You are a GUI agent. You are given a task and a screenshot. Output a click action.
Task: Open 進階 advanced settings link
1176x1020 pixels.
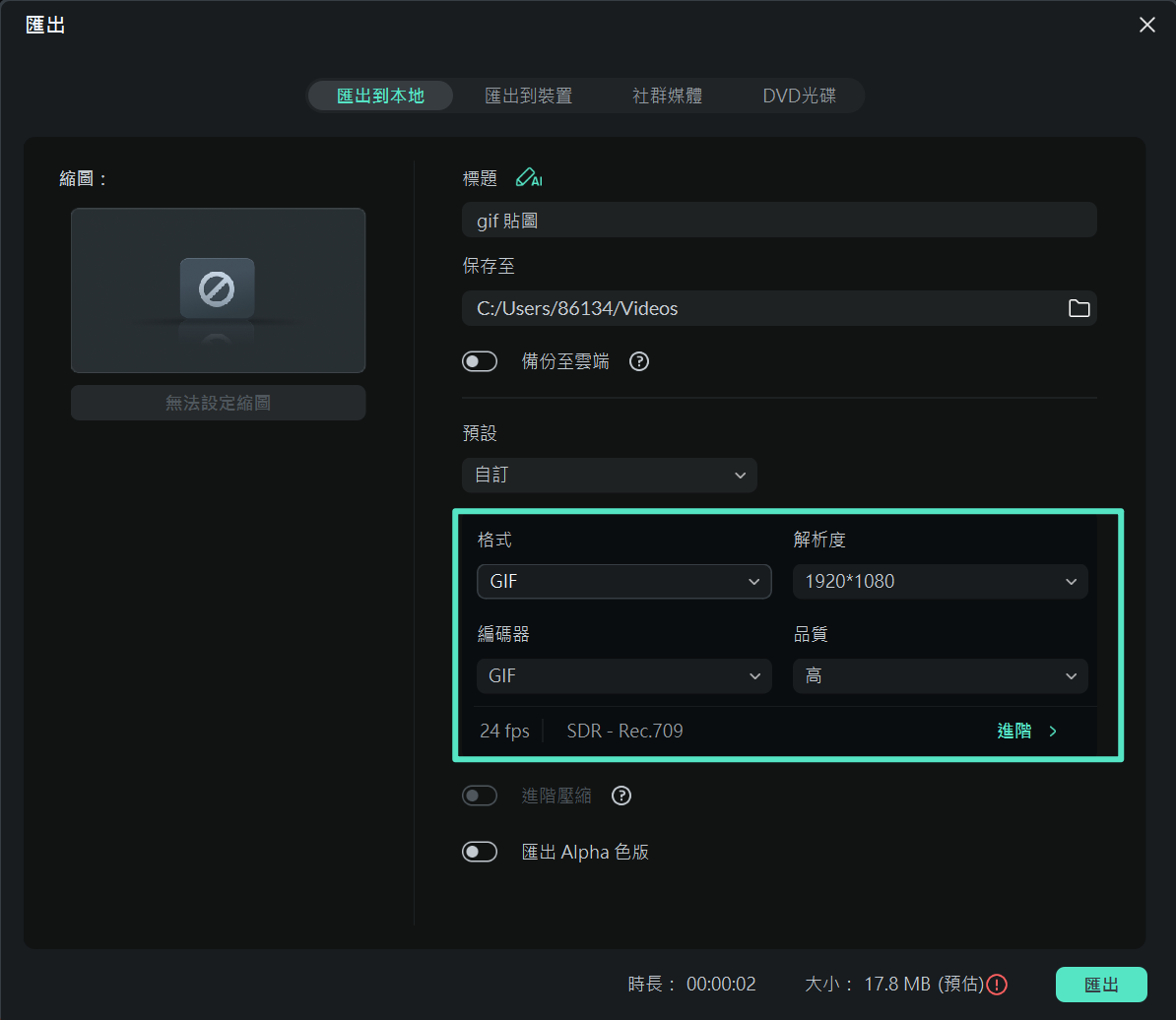click(1026, 731)
